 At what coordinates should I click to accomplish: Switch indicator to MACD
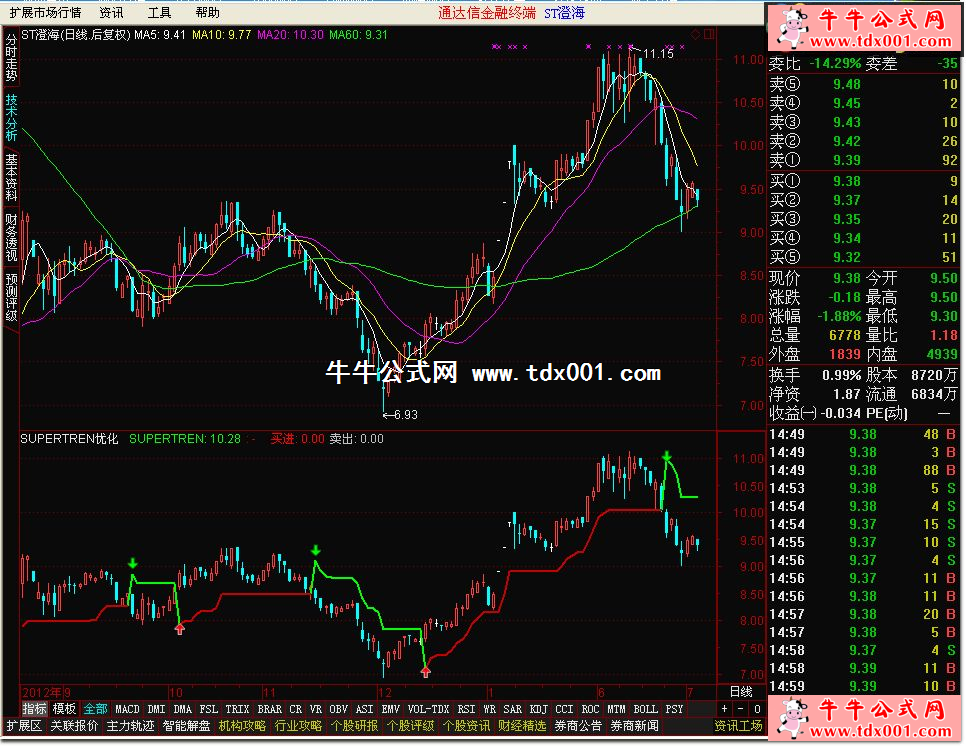click(127, 709)
